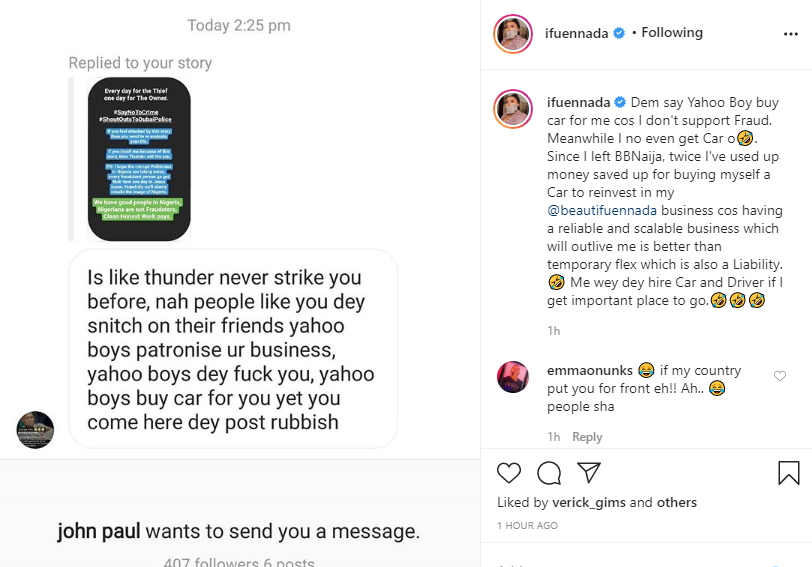
Task: Open the emmaonunks username link
Action: tap(590, 370)
